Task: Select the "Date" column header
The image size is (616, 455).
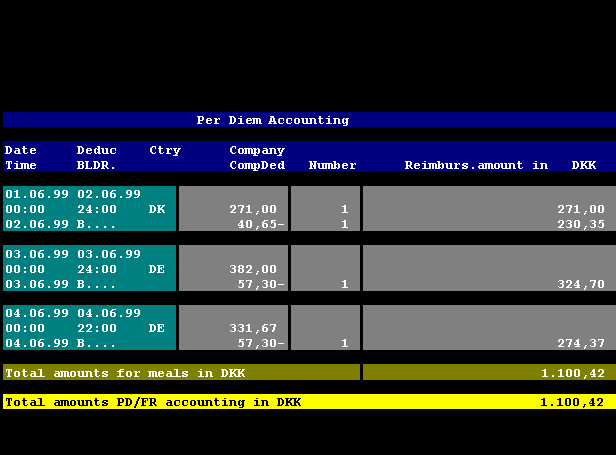Action: coord(21,150)
